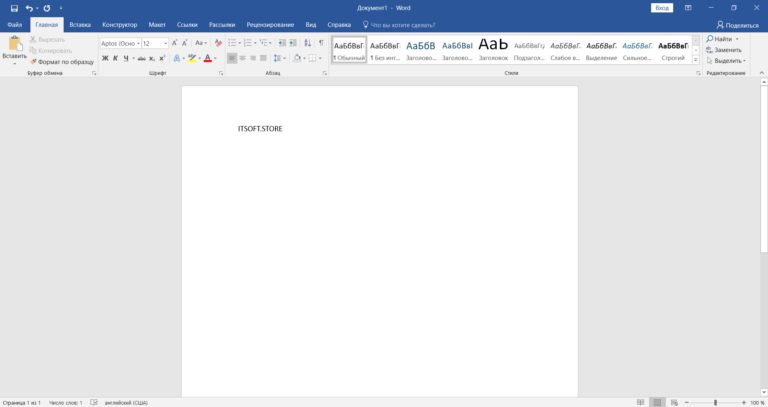Apply the red font color
Image resolution: width=768 pixels, height=407 pixels.
pyautogui.click(x=208, y=58)
